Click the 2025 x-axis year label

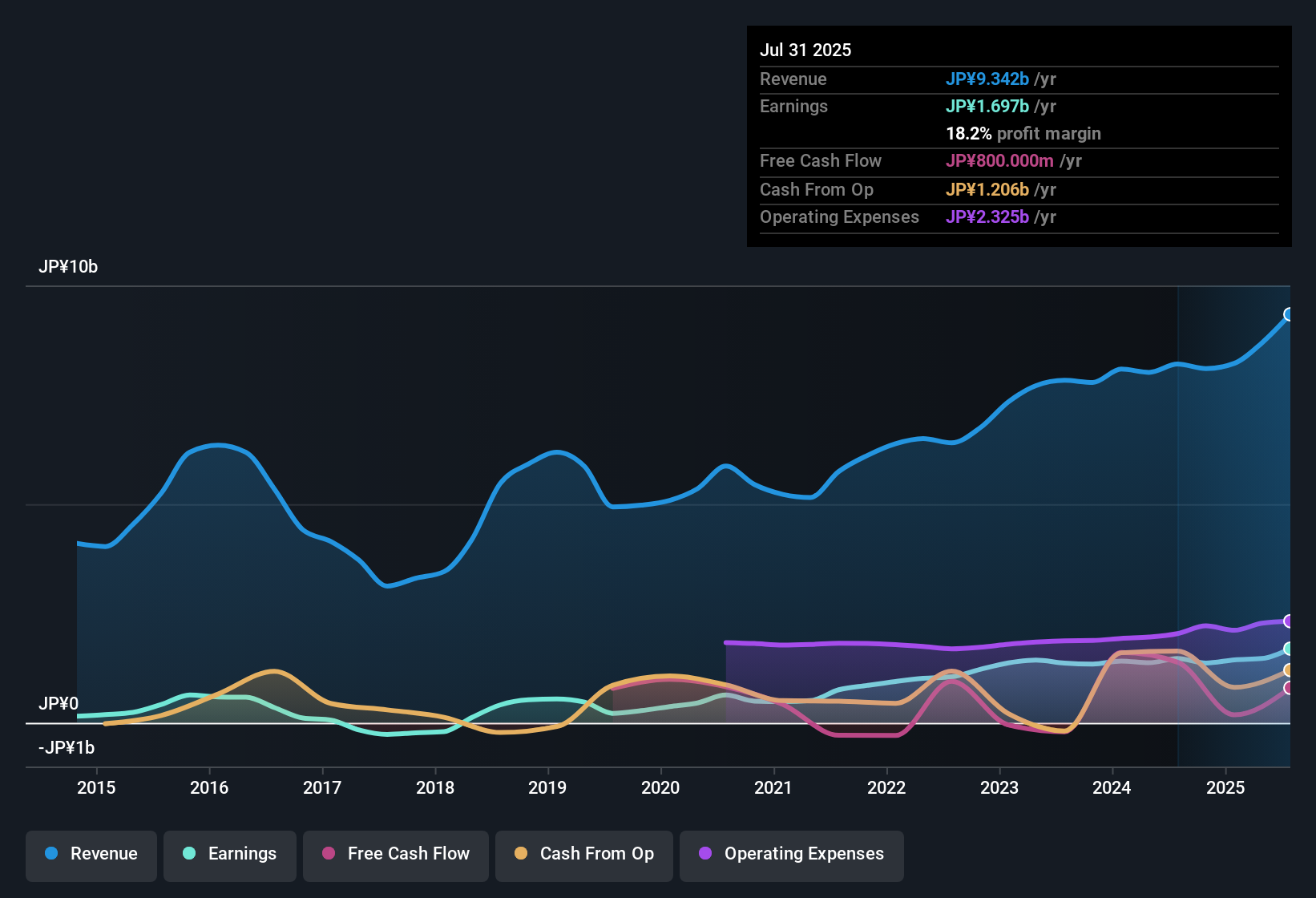pyautogui.click(x=1225, y=788)
